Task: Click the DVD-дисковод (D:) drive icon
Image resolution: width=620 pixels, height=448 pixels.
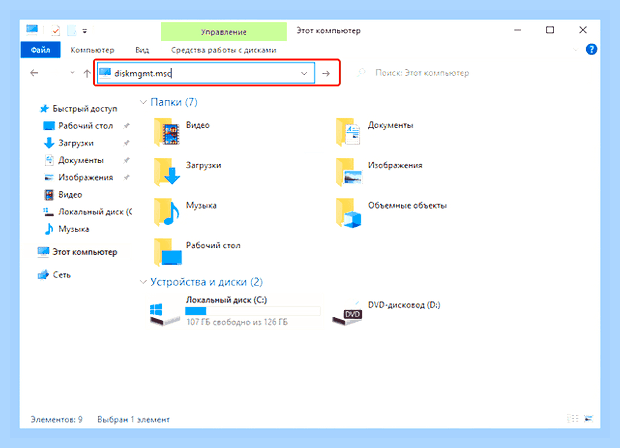Action: pos(347,314)
